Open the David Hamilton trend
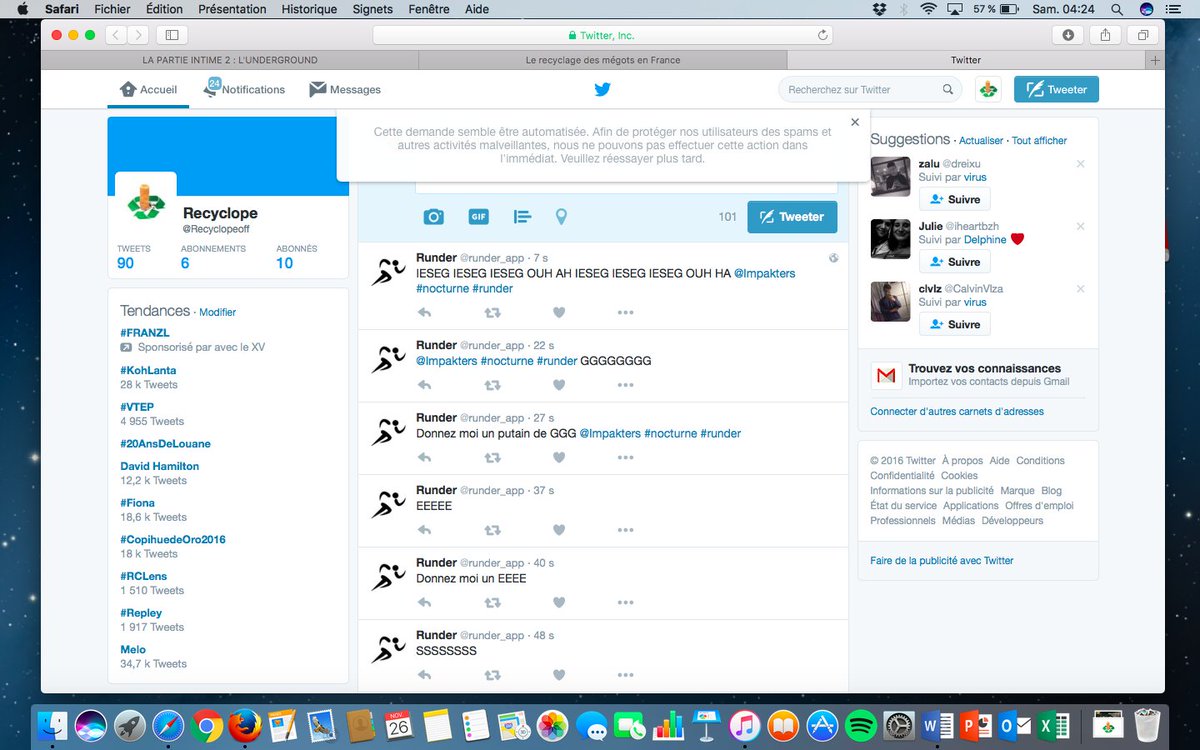The image size is (1200, 750). [160, 466]
